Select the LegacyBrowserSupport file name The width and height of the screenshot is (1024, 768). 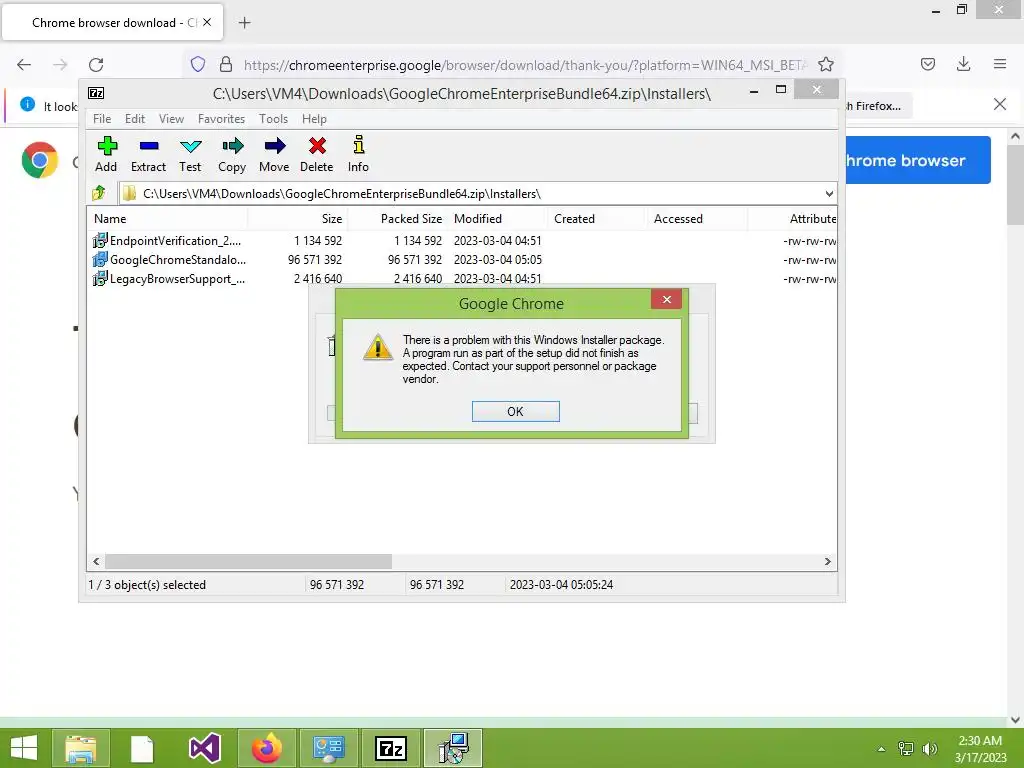[x=177, y=278]
